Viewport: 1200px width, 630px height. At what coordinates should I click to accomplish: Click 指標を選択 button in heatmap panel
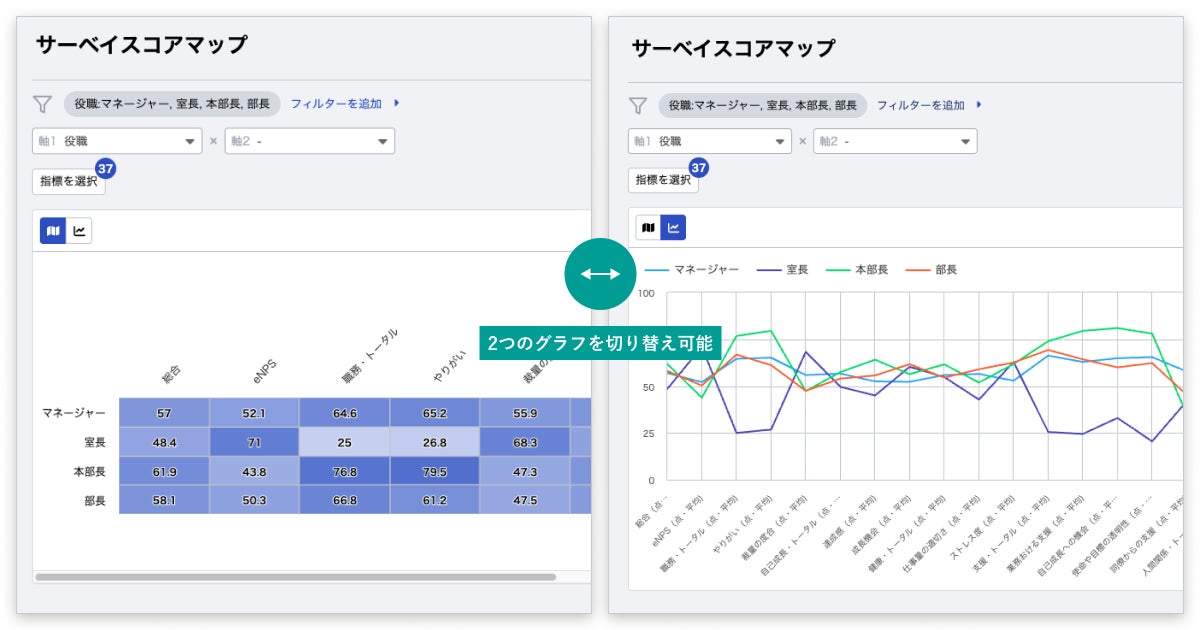click(x=68, y=181)
